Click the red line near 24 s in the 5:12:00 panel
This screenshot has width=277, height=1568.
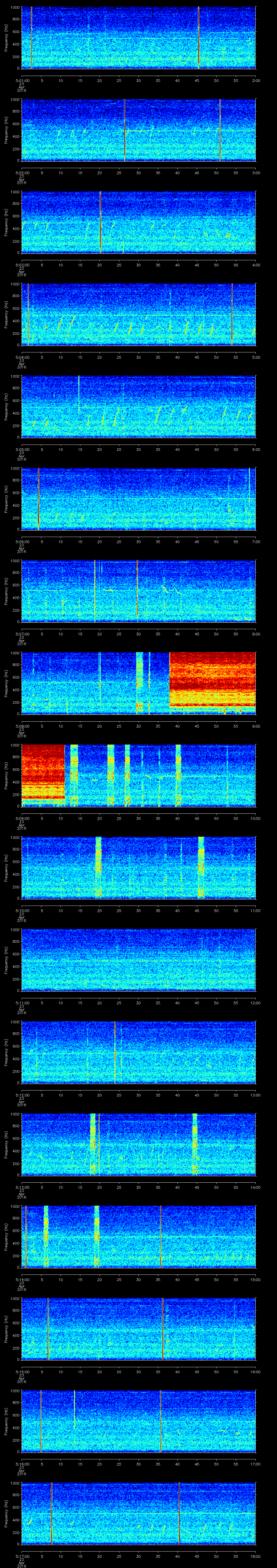tap(115, 1052)
